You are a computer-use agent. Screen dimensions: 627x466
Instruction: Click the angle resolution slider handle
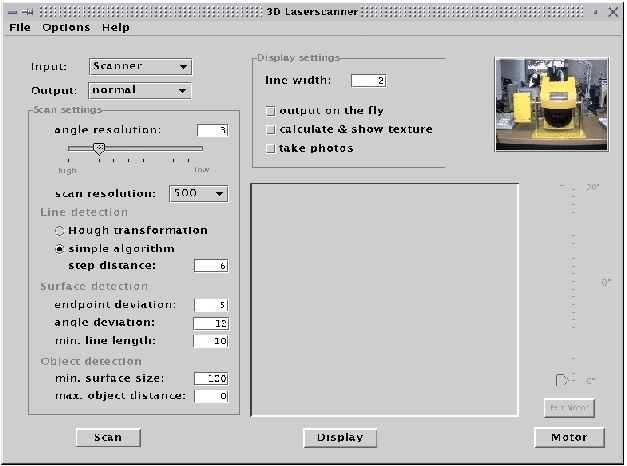[98, 148]
